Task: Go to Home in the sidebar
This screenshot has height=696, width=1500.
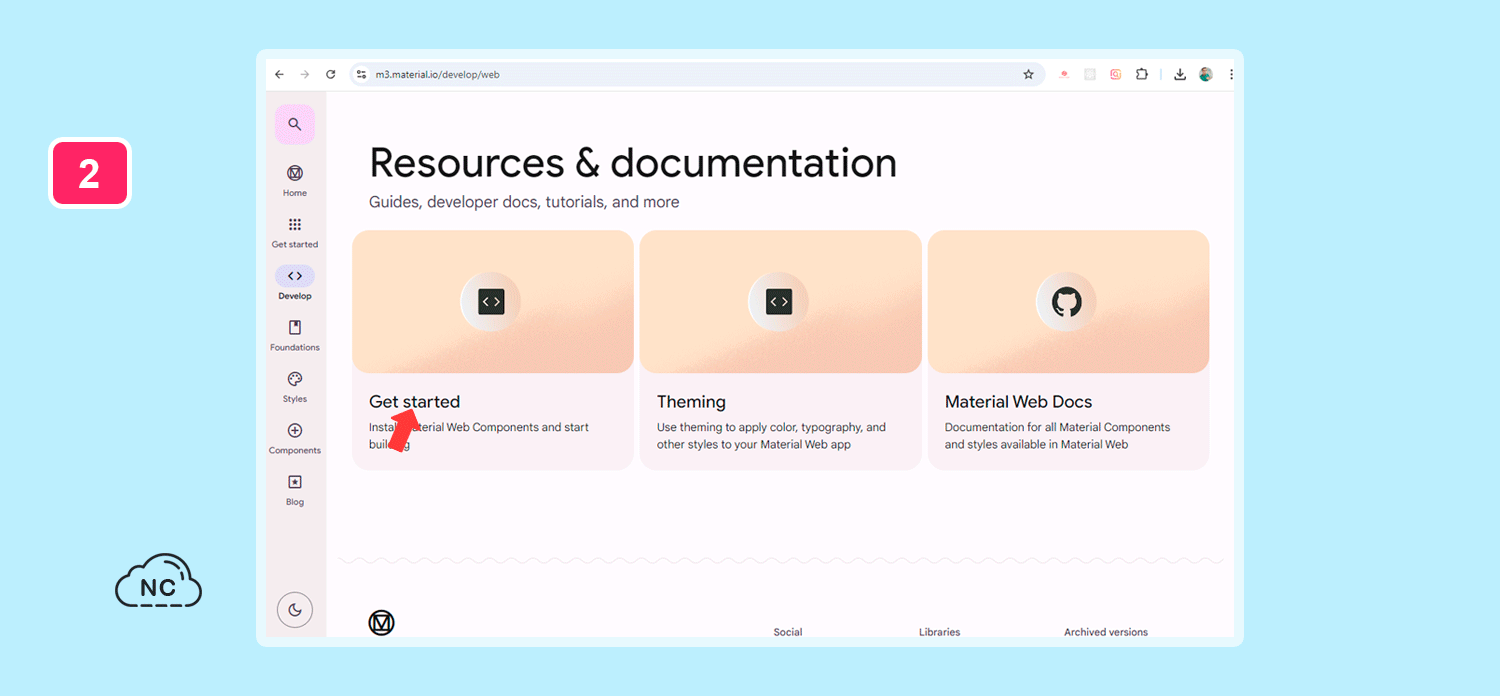Action: tap(295, 180)
